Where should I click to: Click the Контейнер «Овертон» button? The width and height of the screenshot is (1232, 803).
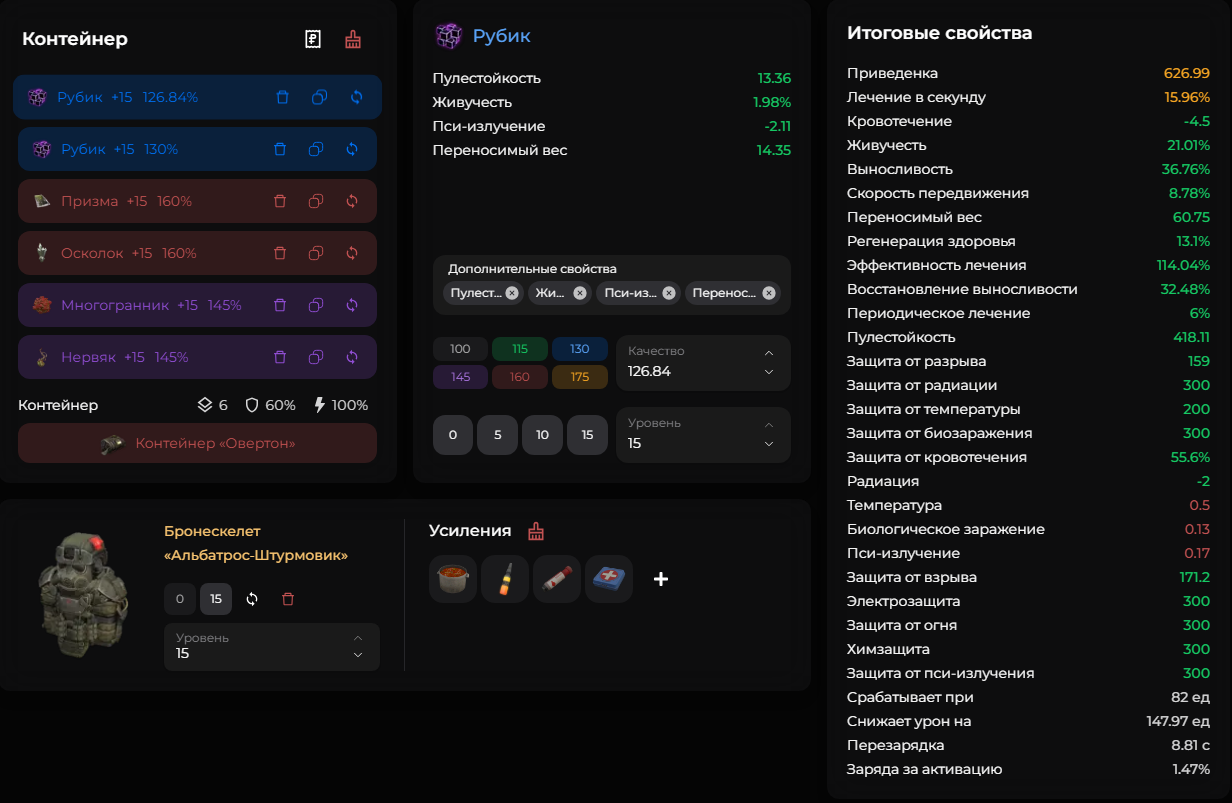point(197,443)
